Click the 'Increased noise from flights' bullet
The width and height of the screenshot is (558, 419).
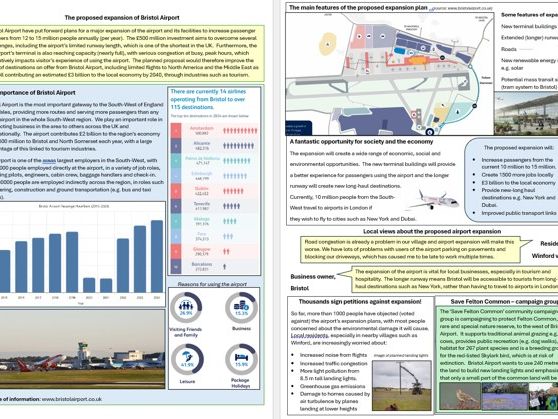[x=333, y=355]
